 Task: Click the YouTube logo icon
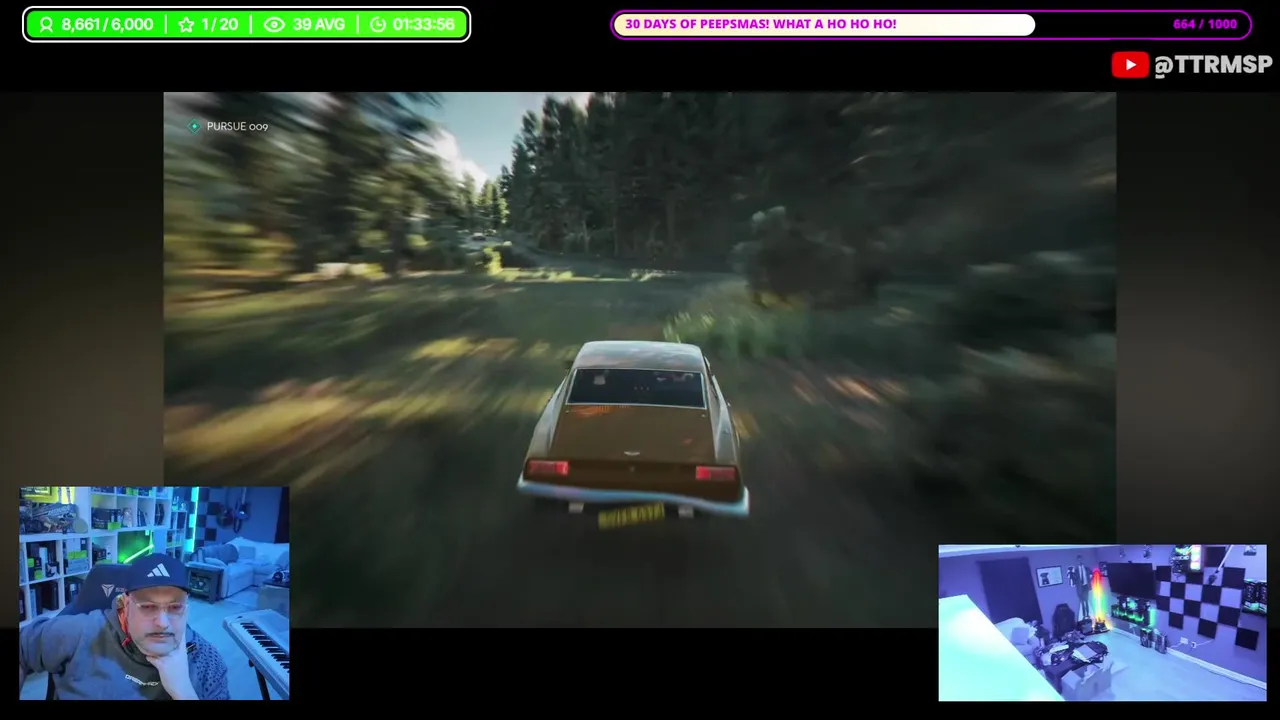coord(1130,65)
